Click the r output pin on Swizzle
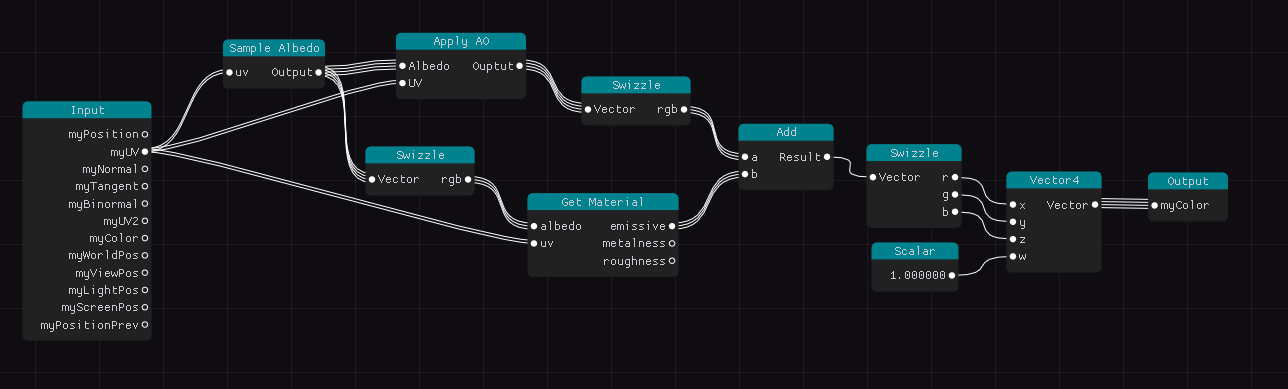The height and width of the screenshot is (389, 1288). [955, 177]
